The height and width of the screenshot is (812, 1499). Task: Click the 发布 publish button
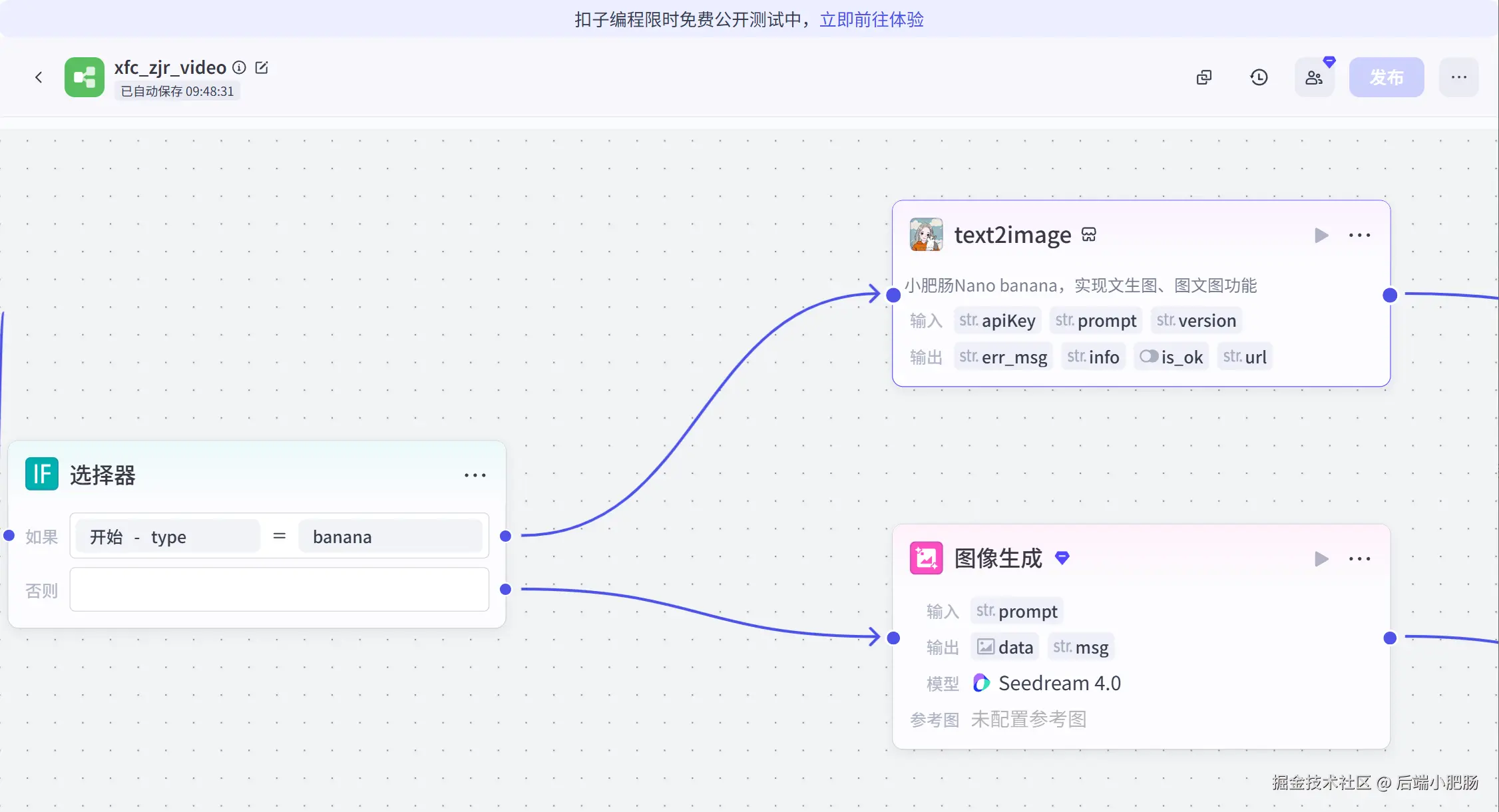(x=1386, y=77)
